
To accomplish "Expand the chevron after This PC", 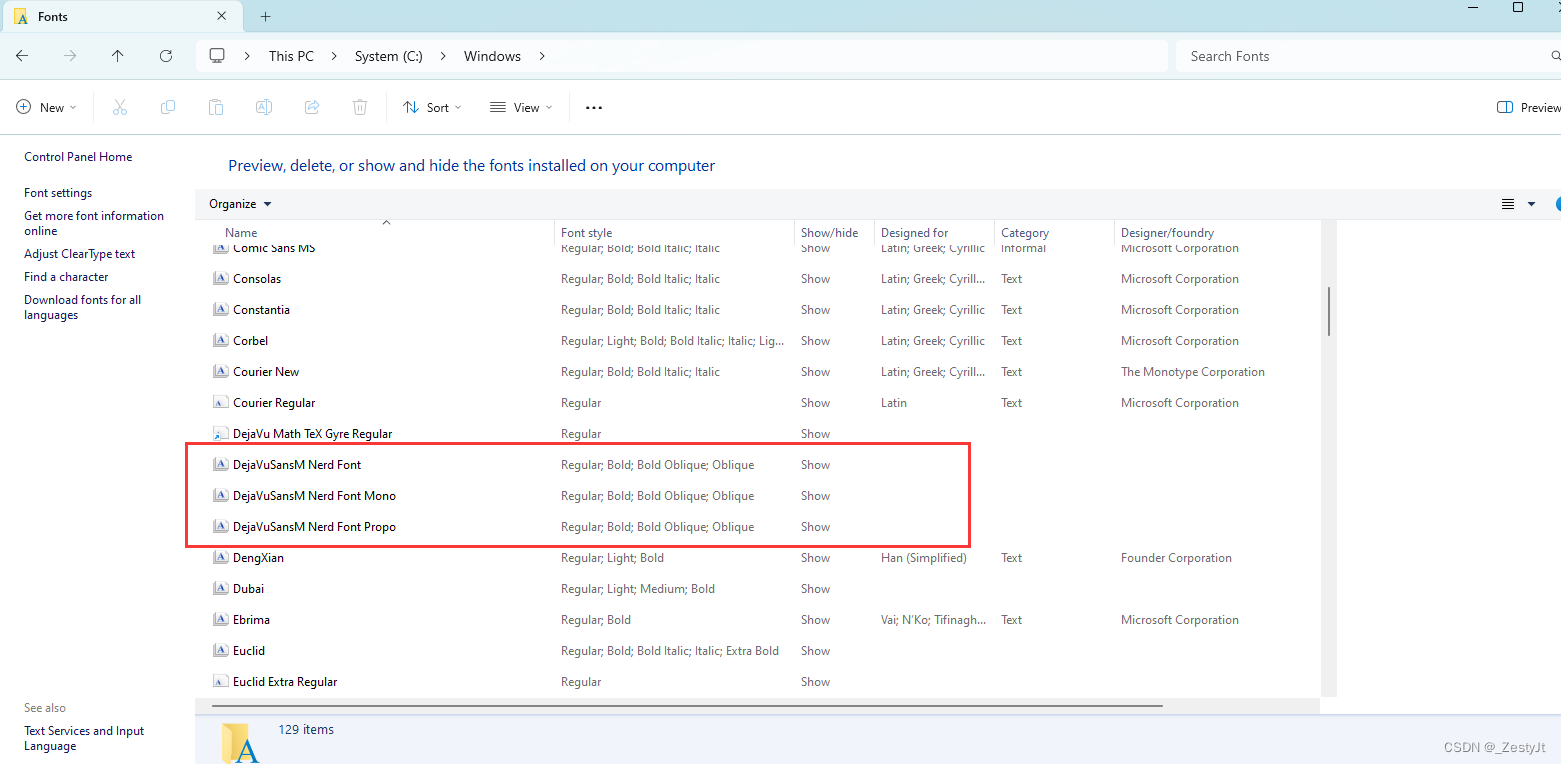I will pyautogui.click(x=334, y=56).
